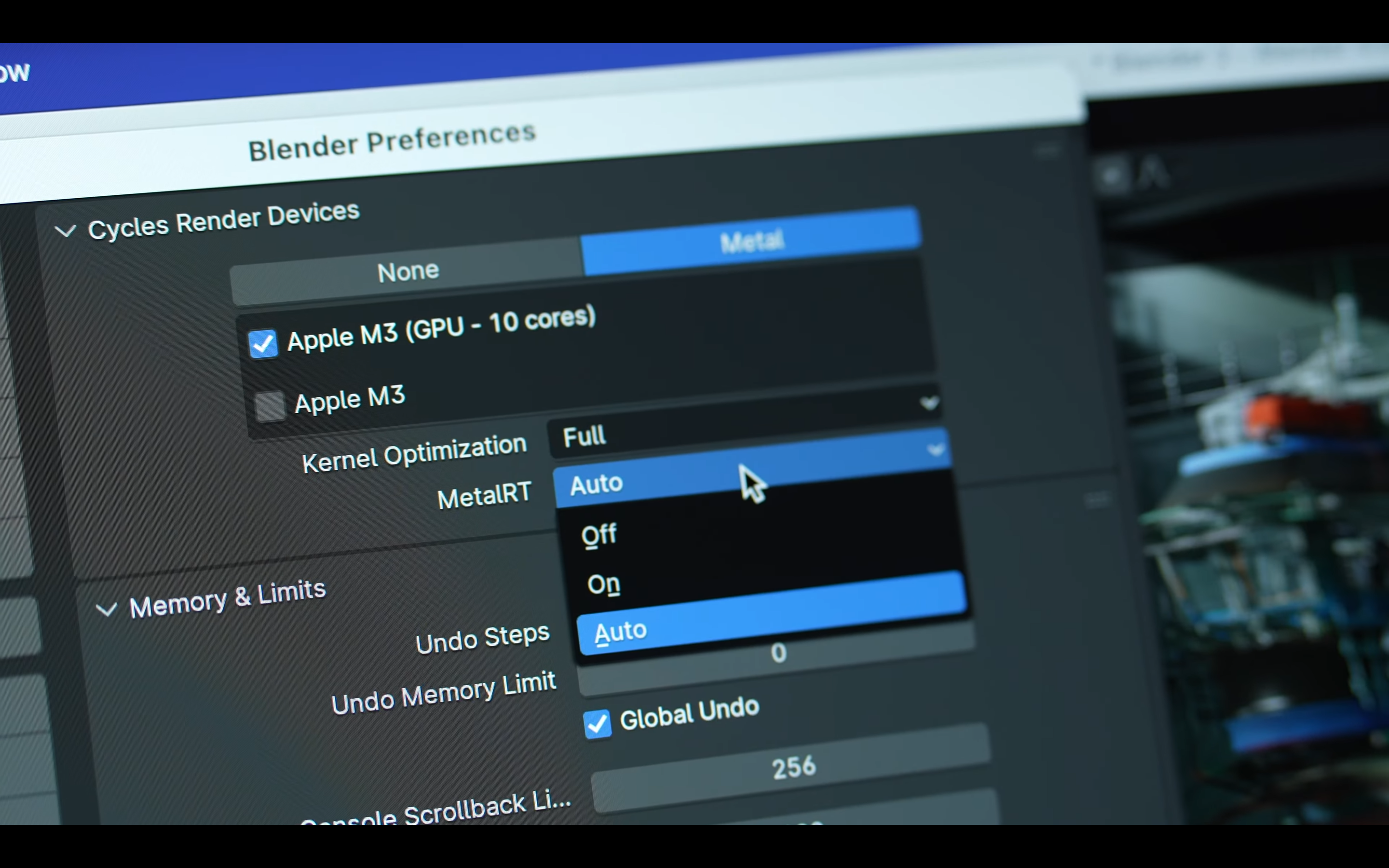Select the Metal compute device tab
The width and height of the screenshot is (1389, 868).
point(751,241)
